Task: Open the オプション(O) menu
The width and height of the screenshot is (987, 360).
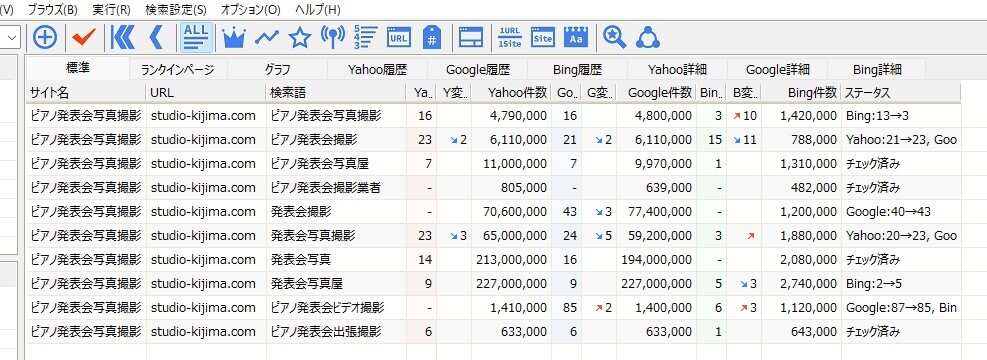Action: (x=251, y=9)
